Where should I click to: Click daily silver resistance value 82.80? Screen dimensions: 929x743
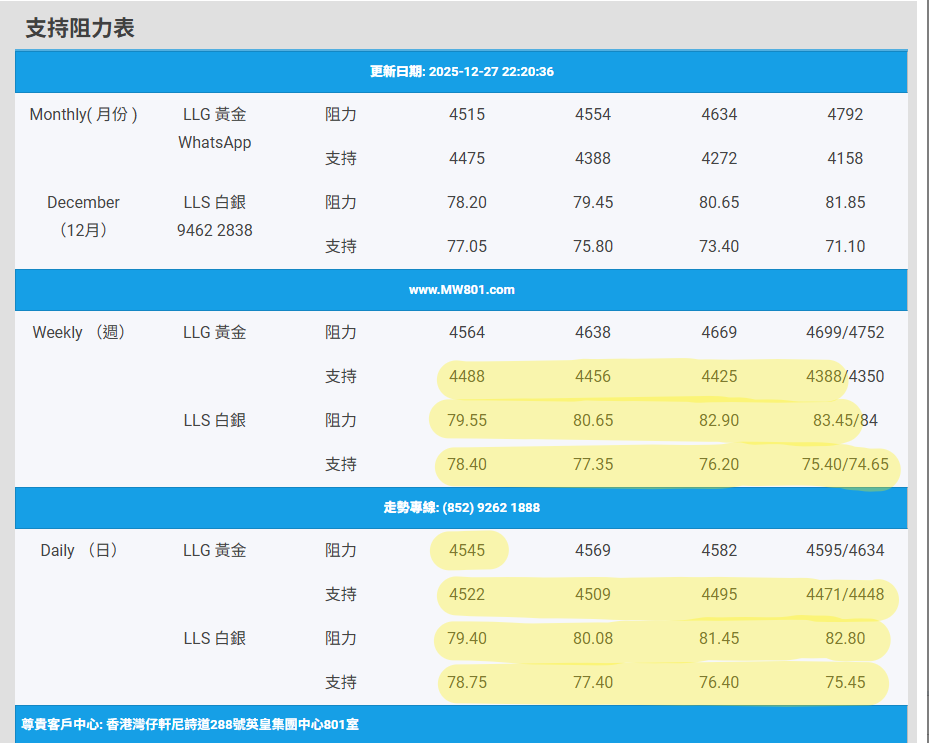845,638
